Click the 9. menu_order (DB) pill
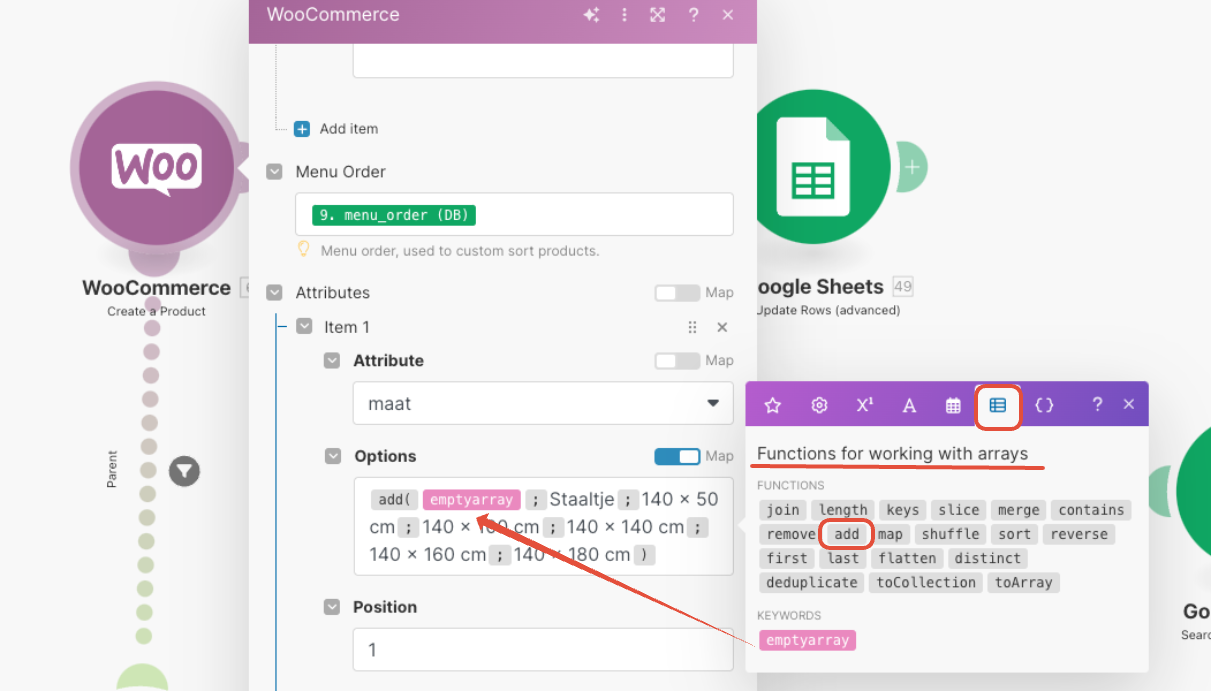 click(394, 215)
